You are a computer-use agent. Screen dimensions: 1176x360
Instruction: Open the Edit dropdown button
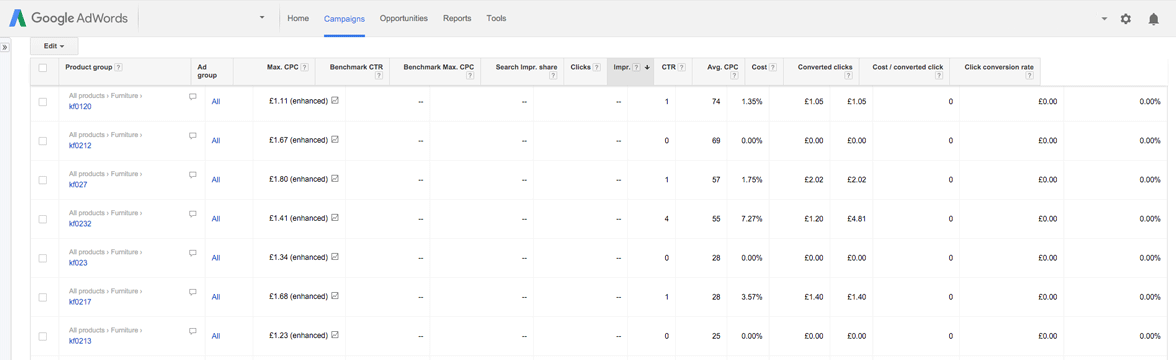[54, 46]
